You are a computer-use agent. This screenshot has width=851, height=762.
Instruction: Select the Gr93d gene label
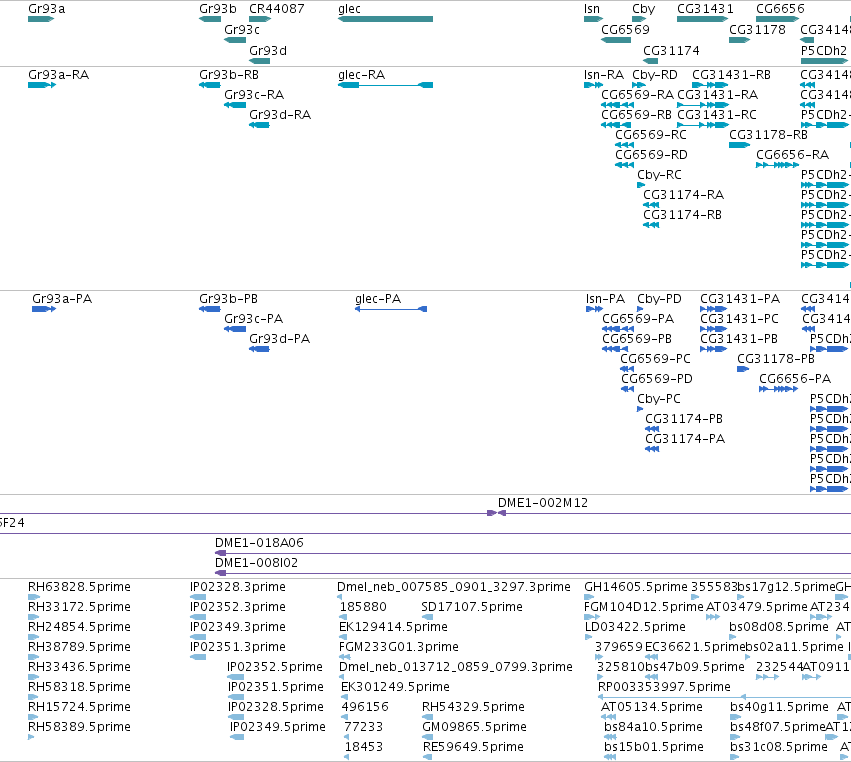(268, 51)
